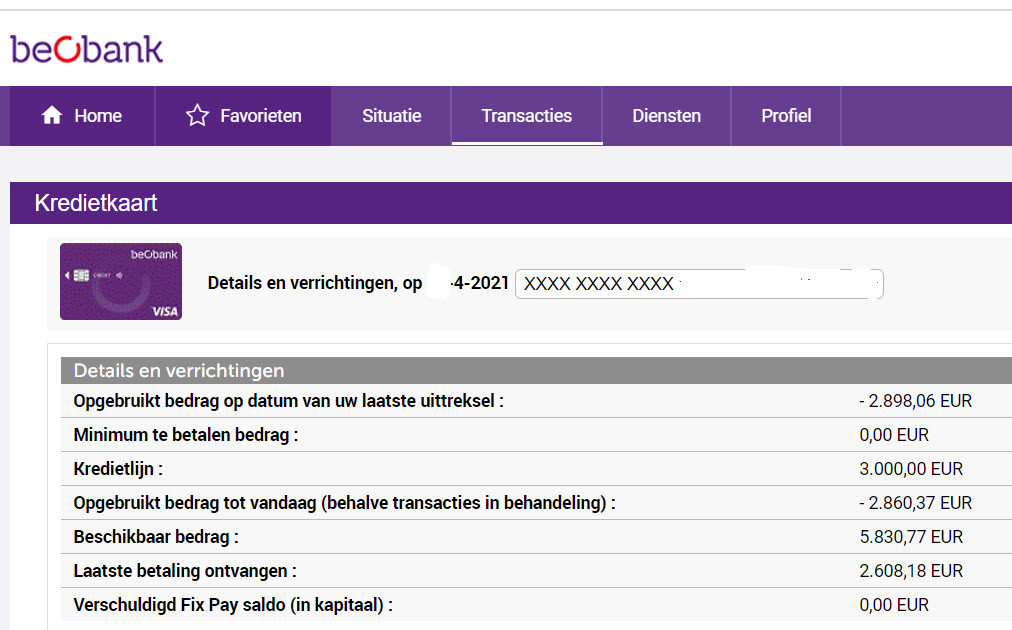
Task: Click the amount -2.860,37 EUR
Action: tap(915, 503)
